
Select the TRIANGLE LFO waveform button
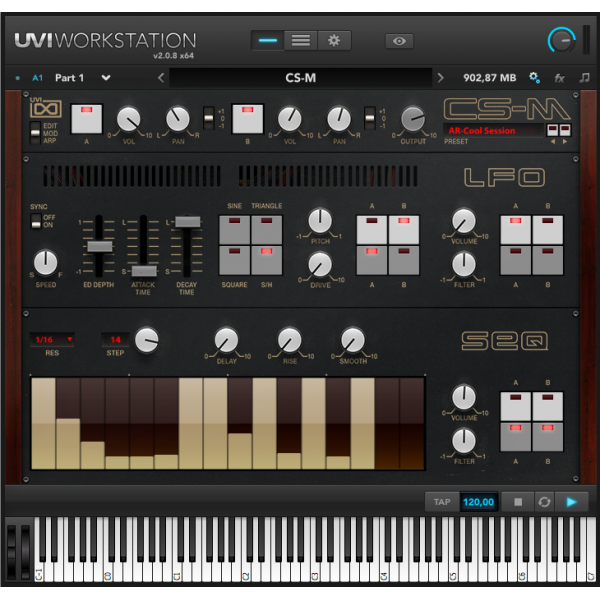point(267,230)
